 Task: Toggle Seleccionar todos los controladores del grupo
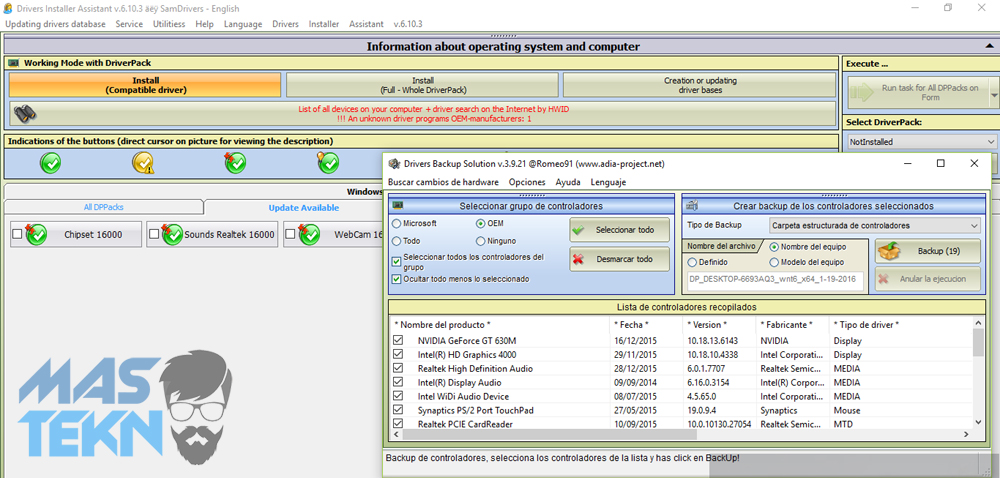[x=397, y=262]
